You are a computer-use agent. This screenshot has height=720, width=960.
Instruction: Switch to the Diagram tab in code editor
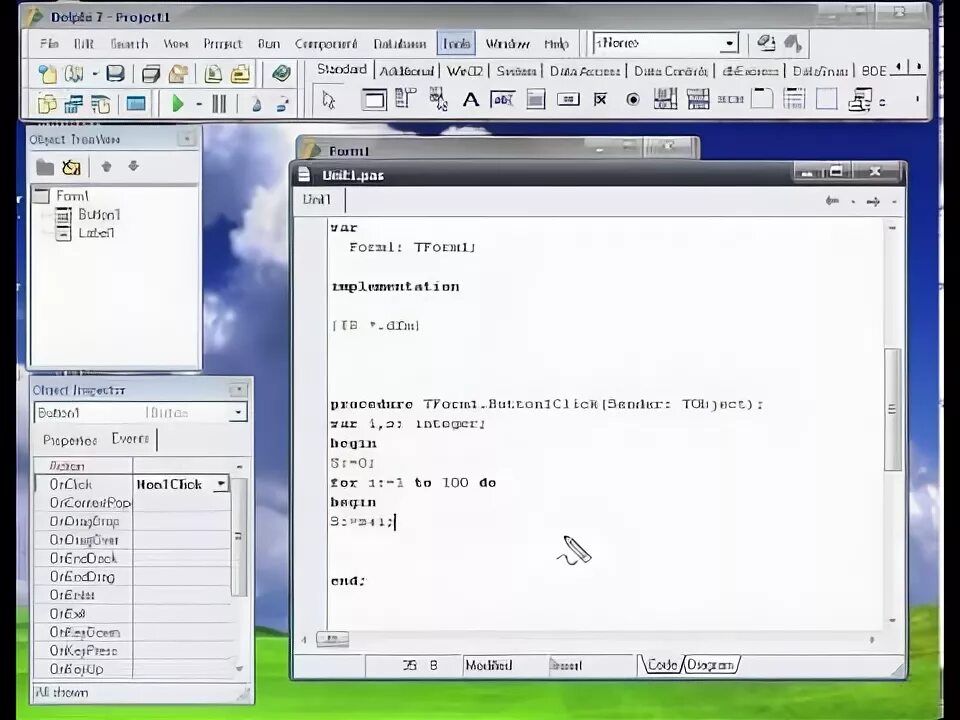point(710,665)
